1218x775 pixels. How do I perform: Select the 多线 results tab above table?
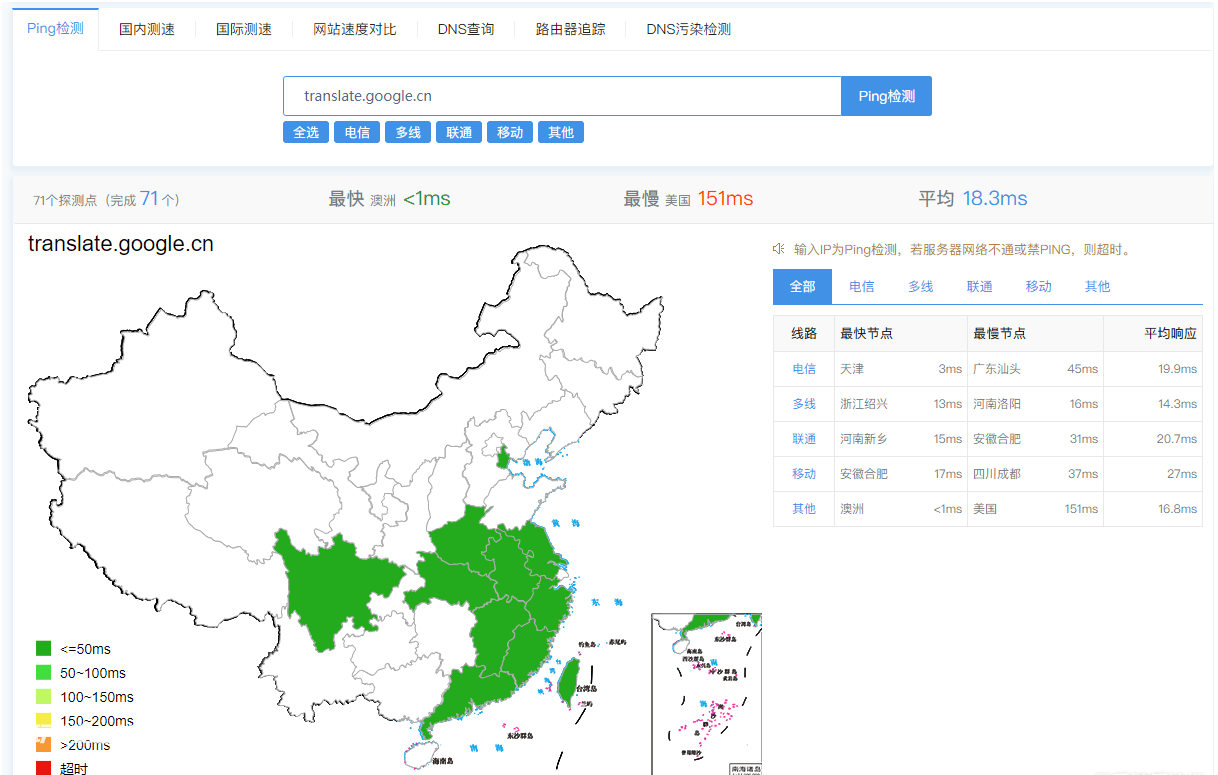[x=921, y=286]
